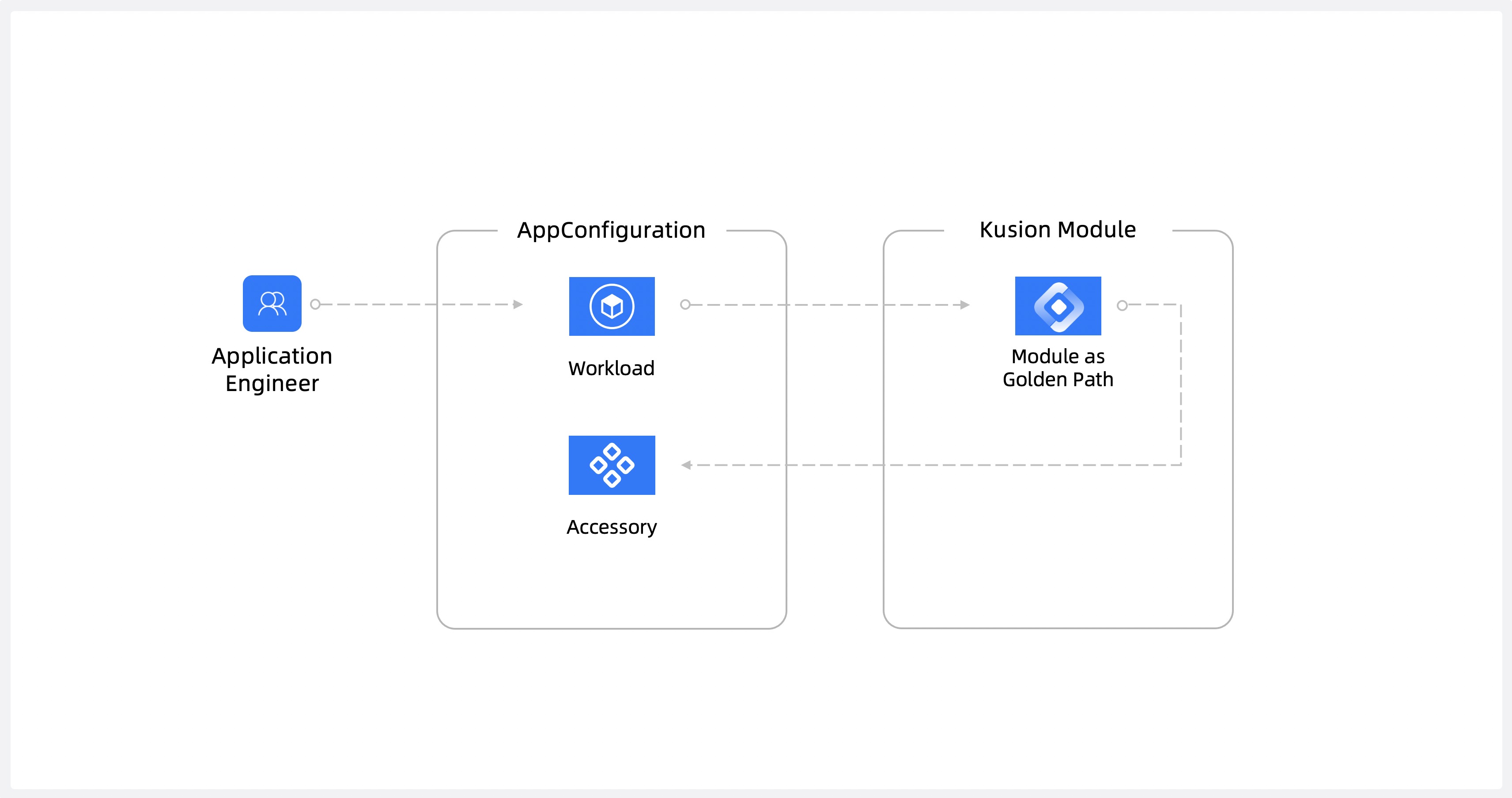Click connector circle beside Application Engineer icon
This screenshot has width=1512, height=798.
(315, 304)
